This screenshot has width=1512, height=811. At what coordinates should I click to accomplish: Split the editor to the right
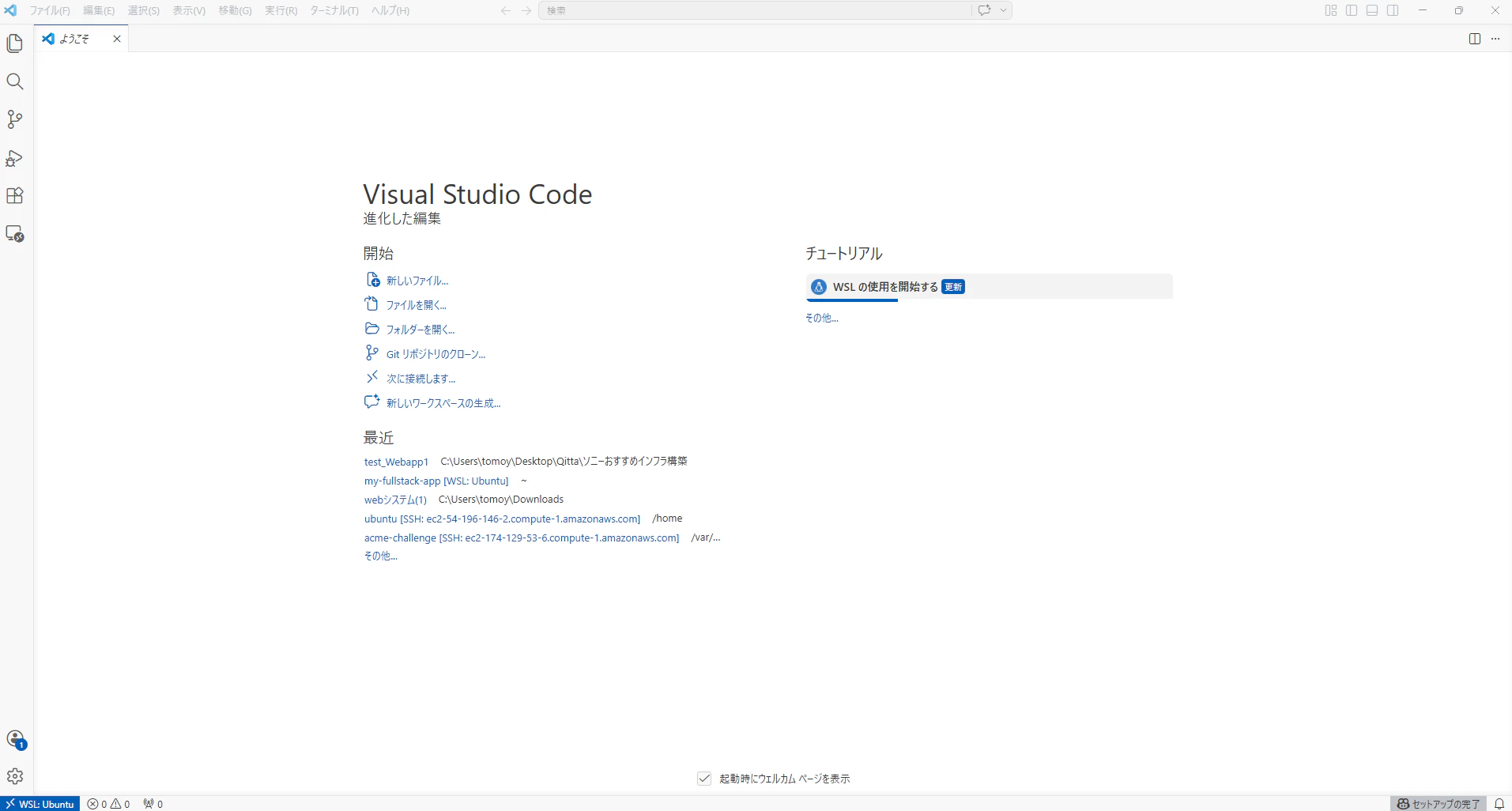(1475, 39)
